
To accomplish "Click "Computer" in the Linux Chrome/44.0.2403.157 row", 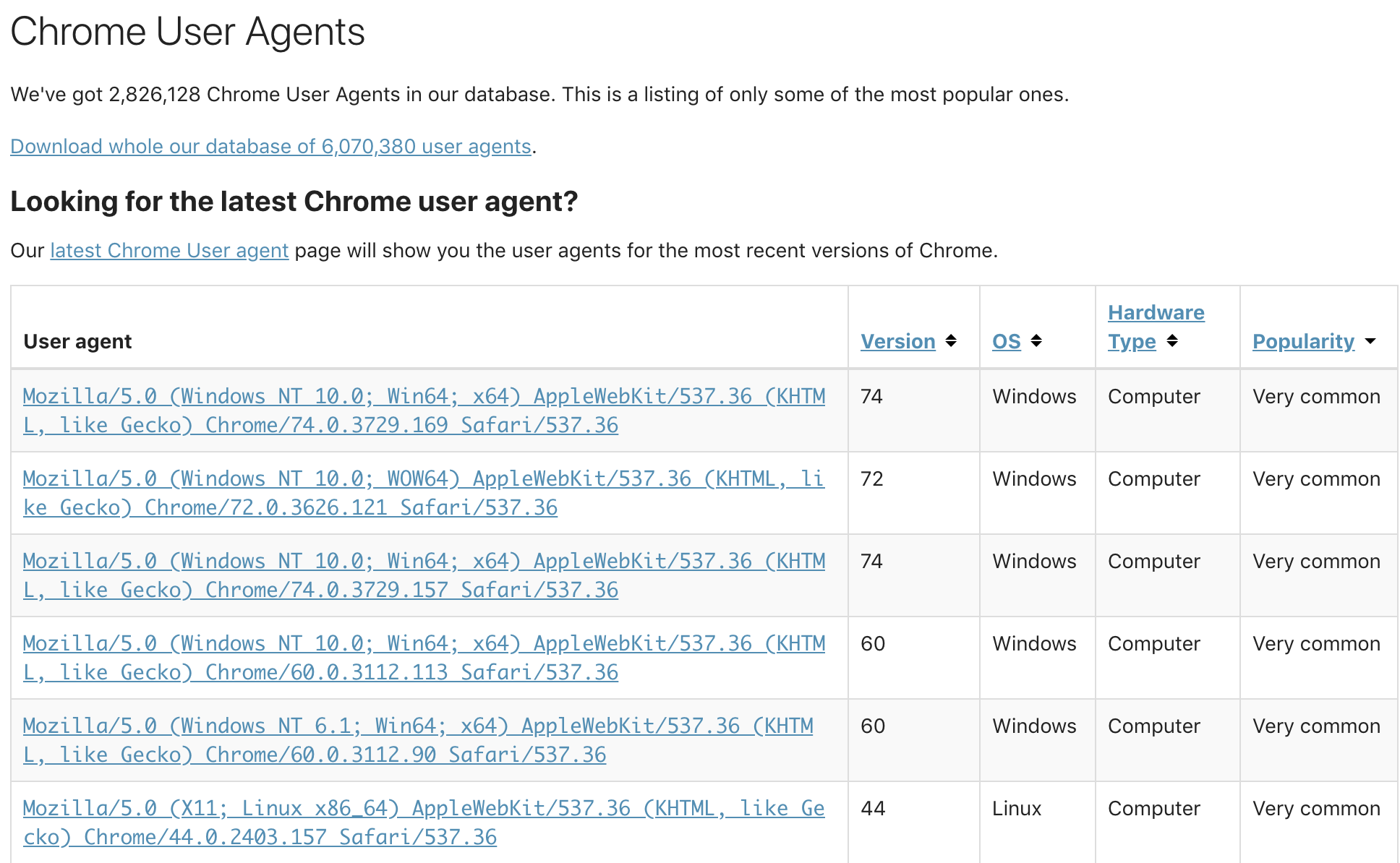I will (x=1154, y=809).
